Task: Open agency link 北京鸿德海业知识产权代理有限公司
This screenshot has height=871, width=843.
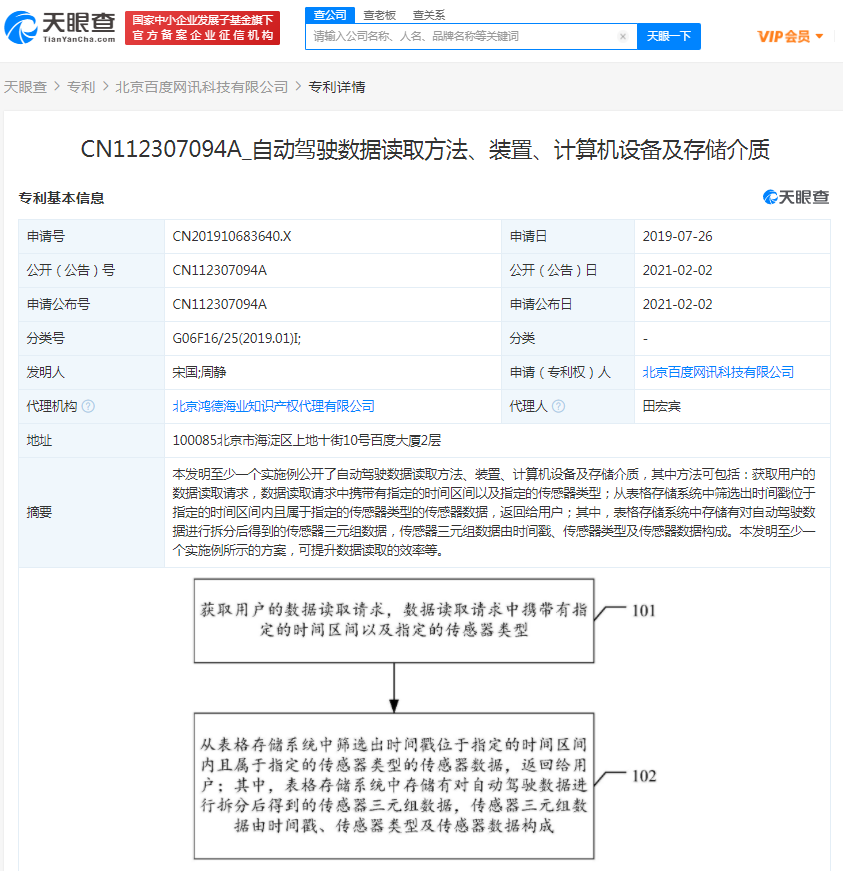Action: click(273, 407)
